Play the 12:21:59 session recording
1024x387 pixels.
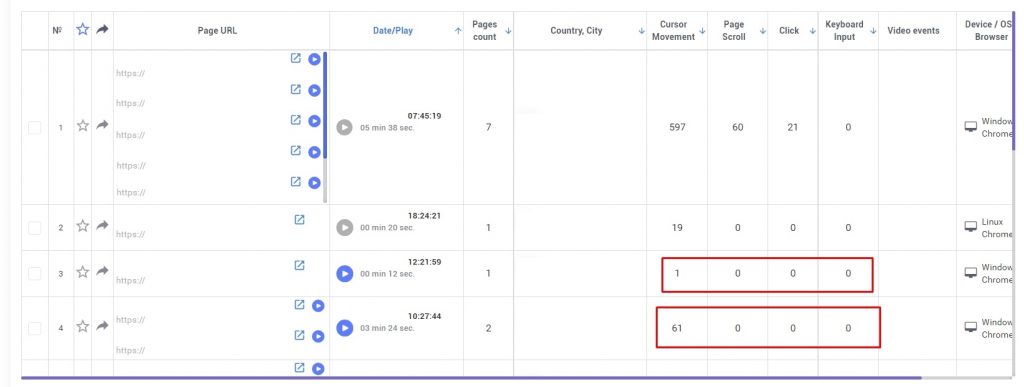pos(345,273)
